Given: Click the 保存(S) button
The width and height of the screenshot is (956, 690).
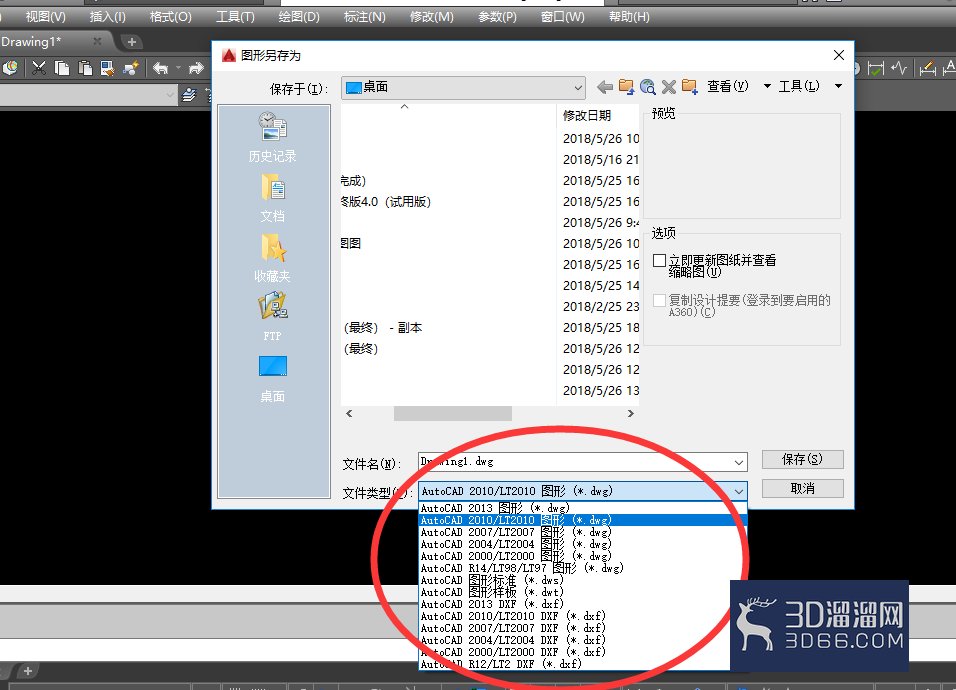Looking at the screenshot, I should click(802, 459).
